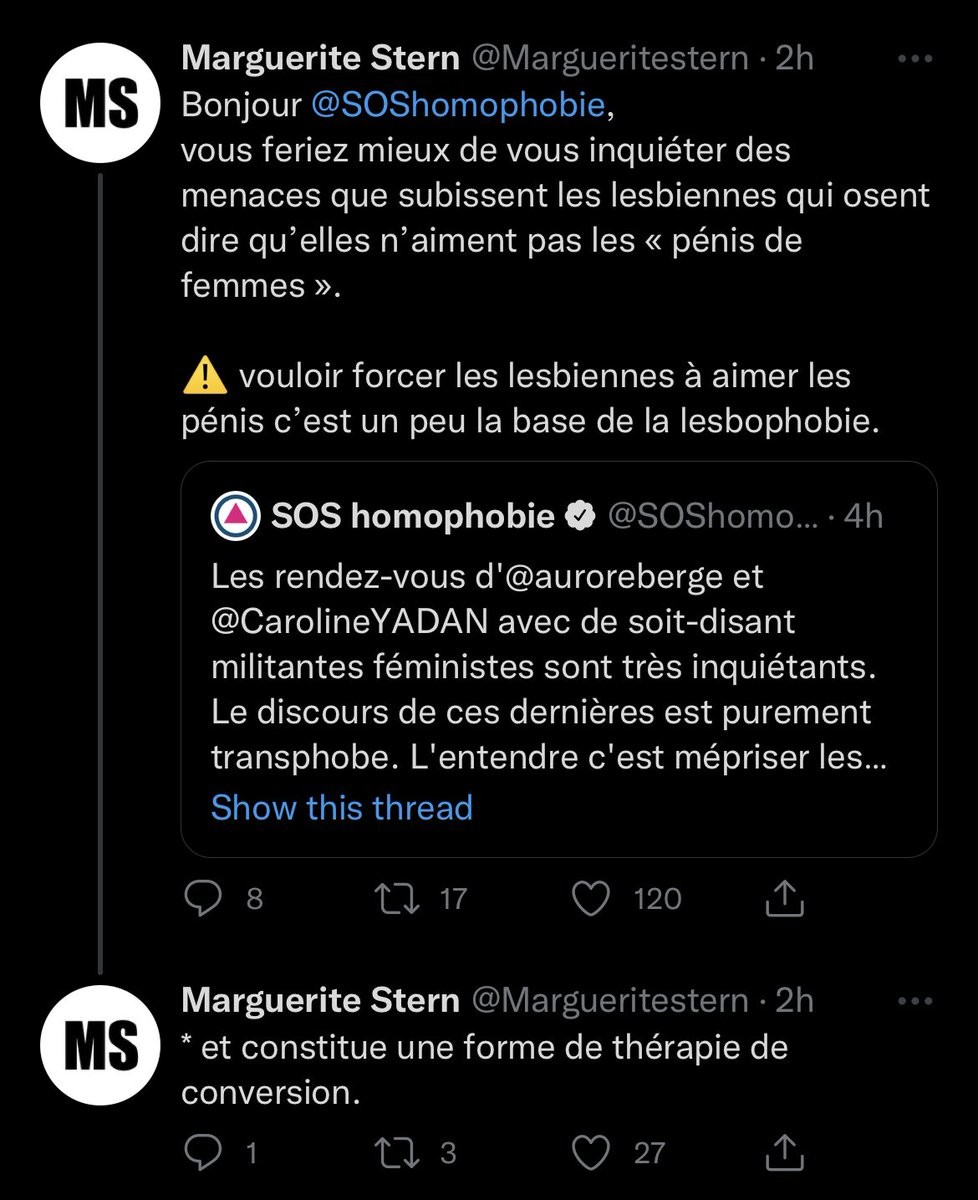Click the @Margueritestern handle on second tweet
Viewport: 978px width, 1200px height.
tap(609, 1000)
